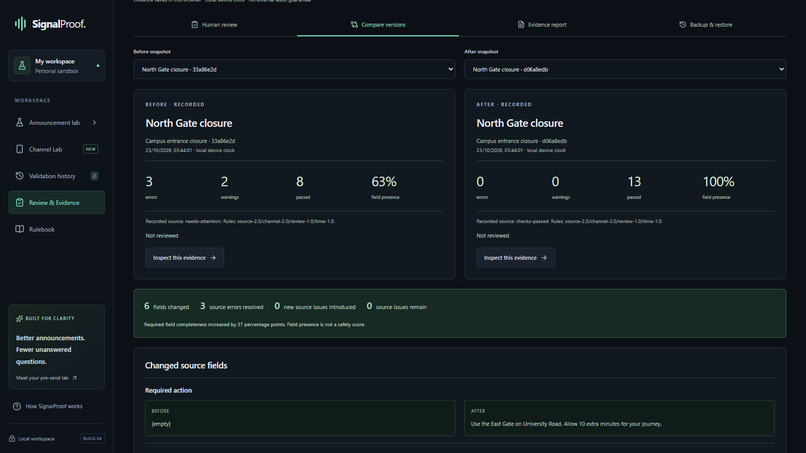Click Before card's North Gate closure title

pyautogui.click(x=189, y=123)
